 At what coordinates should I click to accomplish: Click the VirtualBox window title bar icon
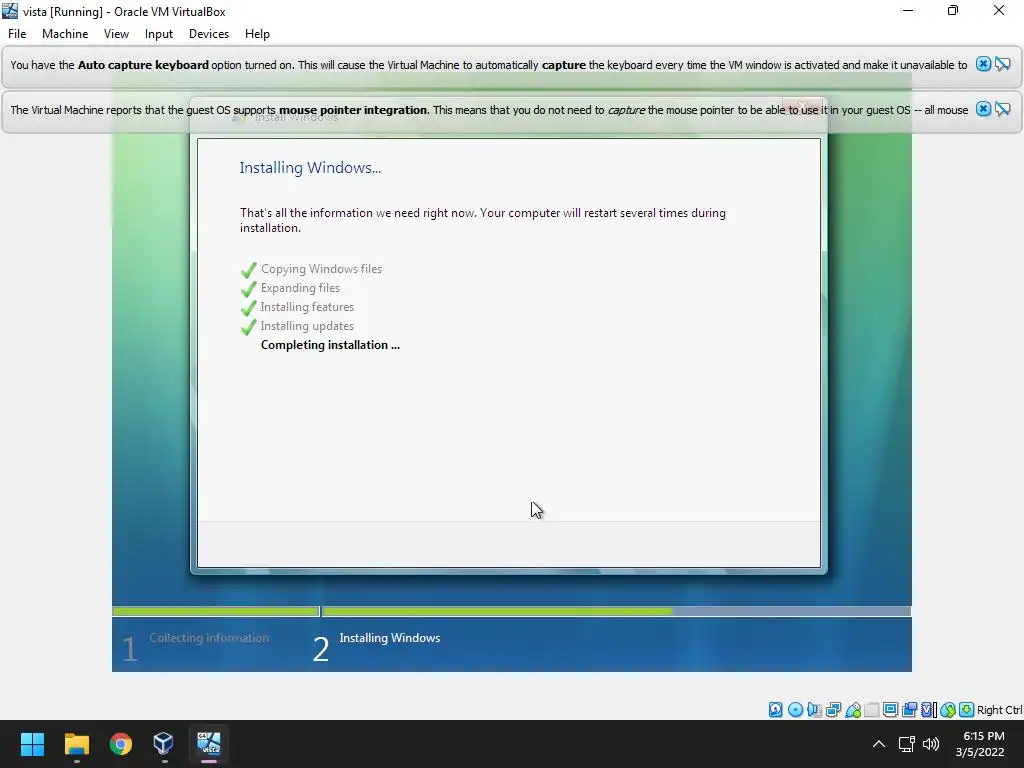point(10,11)
